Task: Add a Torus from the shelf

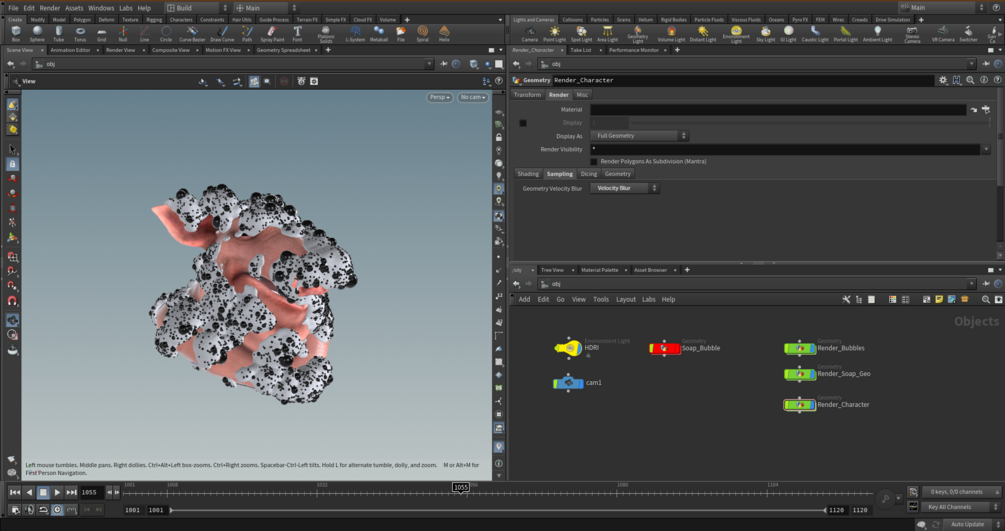Action: tap(80, 33)
